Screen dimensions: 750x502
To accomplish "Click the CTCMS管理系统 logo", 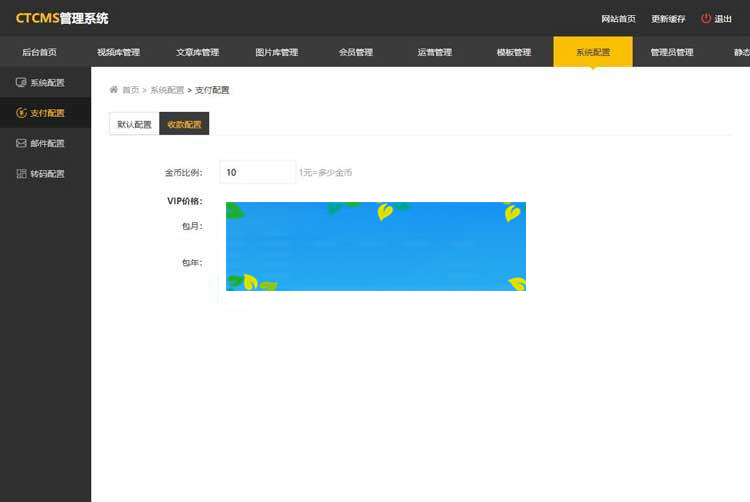I will pyautogui.click(x=62, y=18).
